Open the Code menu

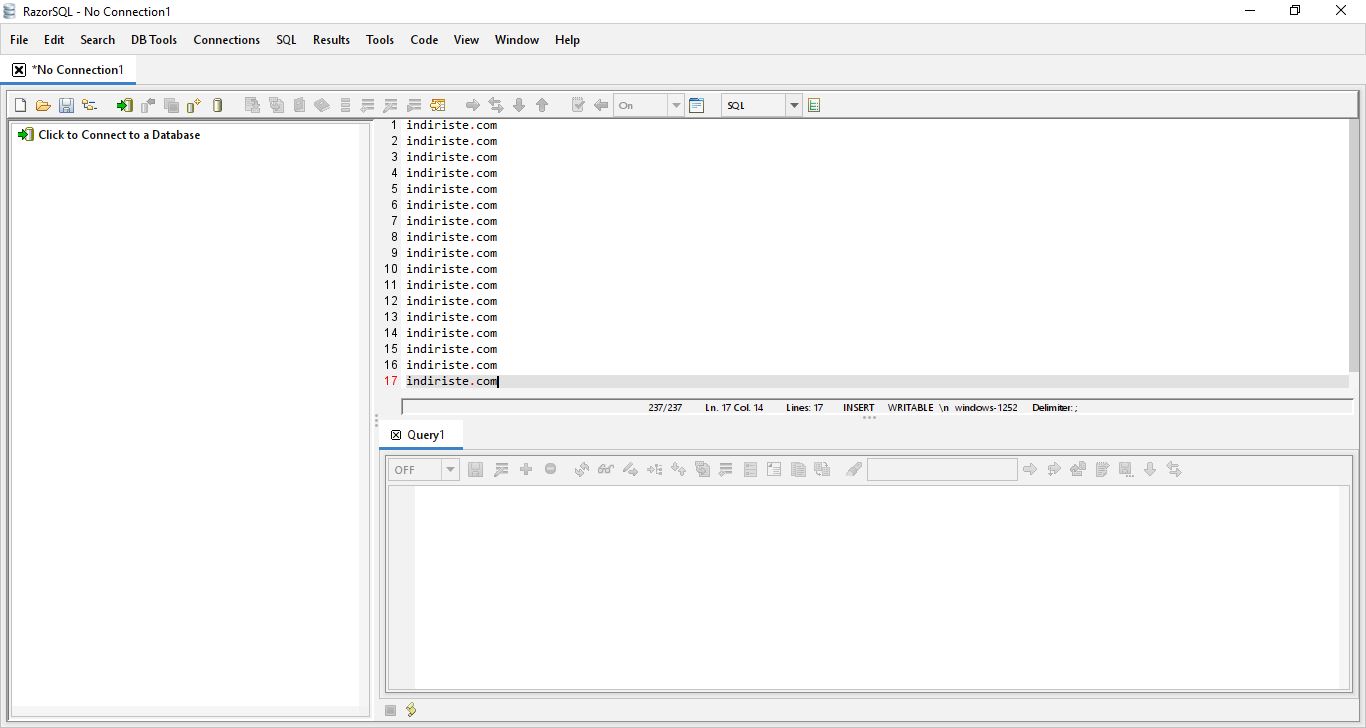coord(424,40)
